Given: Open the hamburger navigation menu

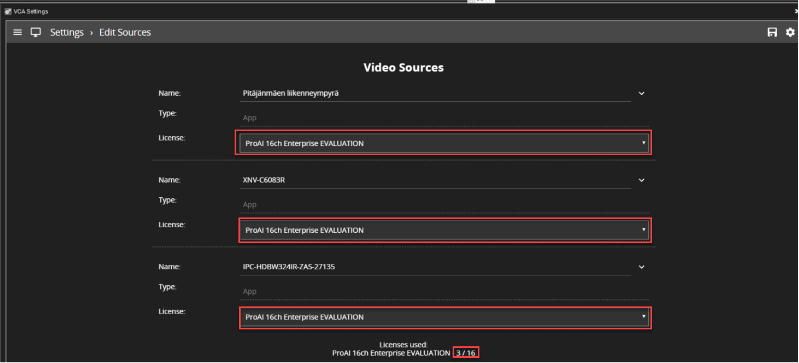Looking at the screenshot, I should pos(17,32).
